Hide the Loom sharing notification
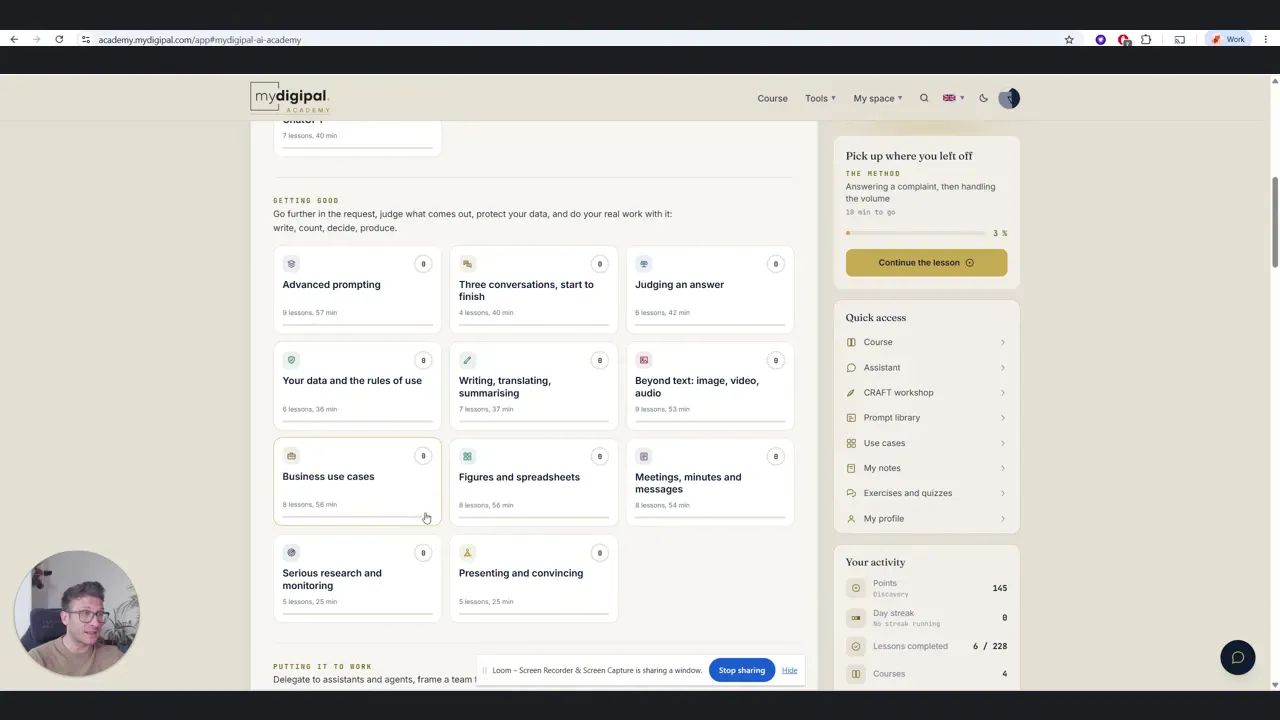 (x=789, y=670)
